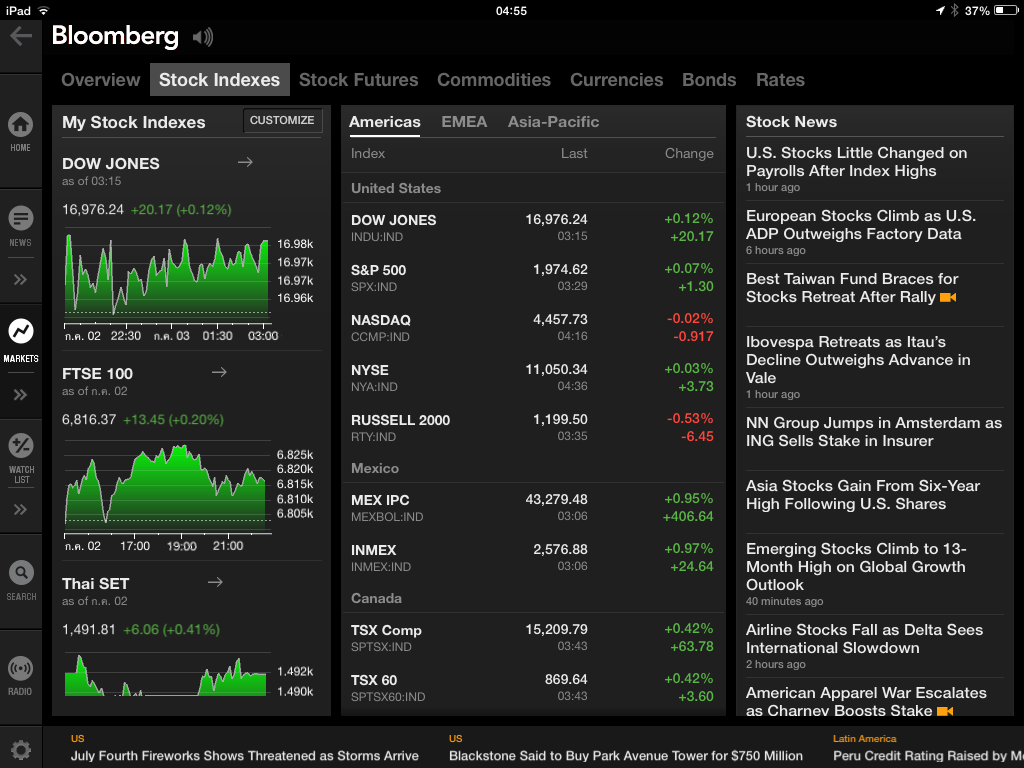Click the CUSTOMIZE button
This screenshot has width=1024, height=768.
pos(282,120)
